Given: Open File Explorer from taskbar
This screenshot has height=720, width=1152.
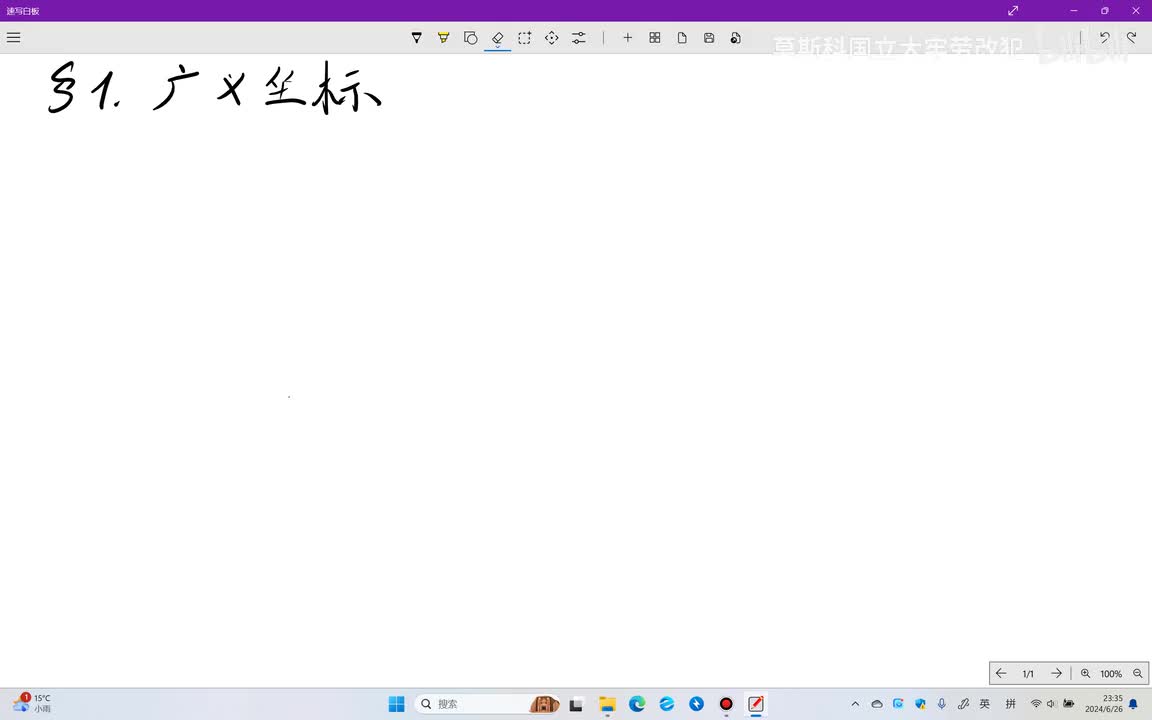Looking at the screenshot, I should pos(607,704).
